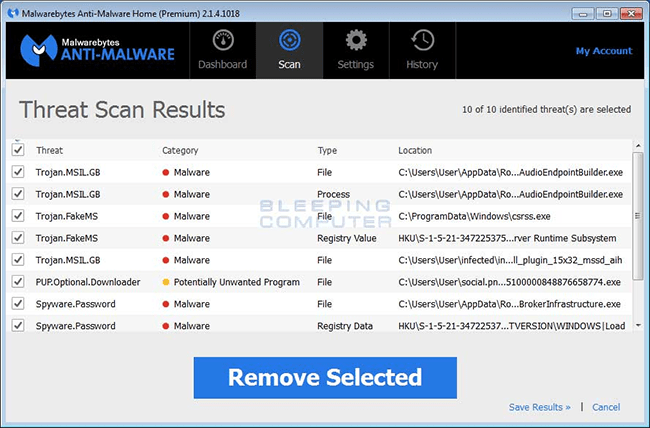Click the red Malware dot for csrss.exe row
This screenshot has width=650, height=428.
click(x=166, y=216)
